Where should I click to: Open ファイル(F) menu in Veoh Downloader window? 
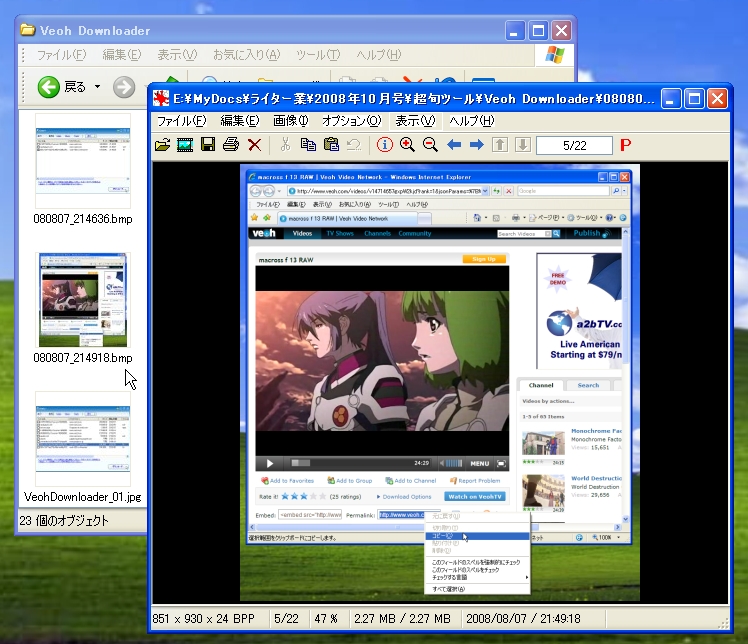62,55
